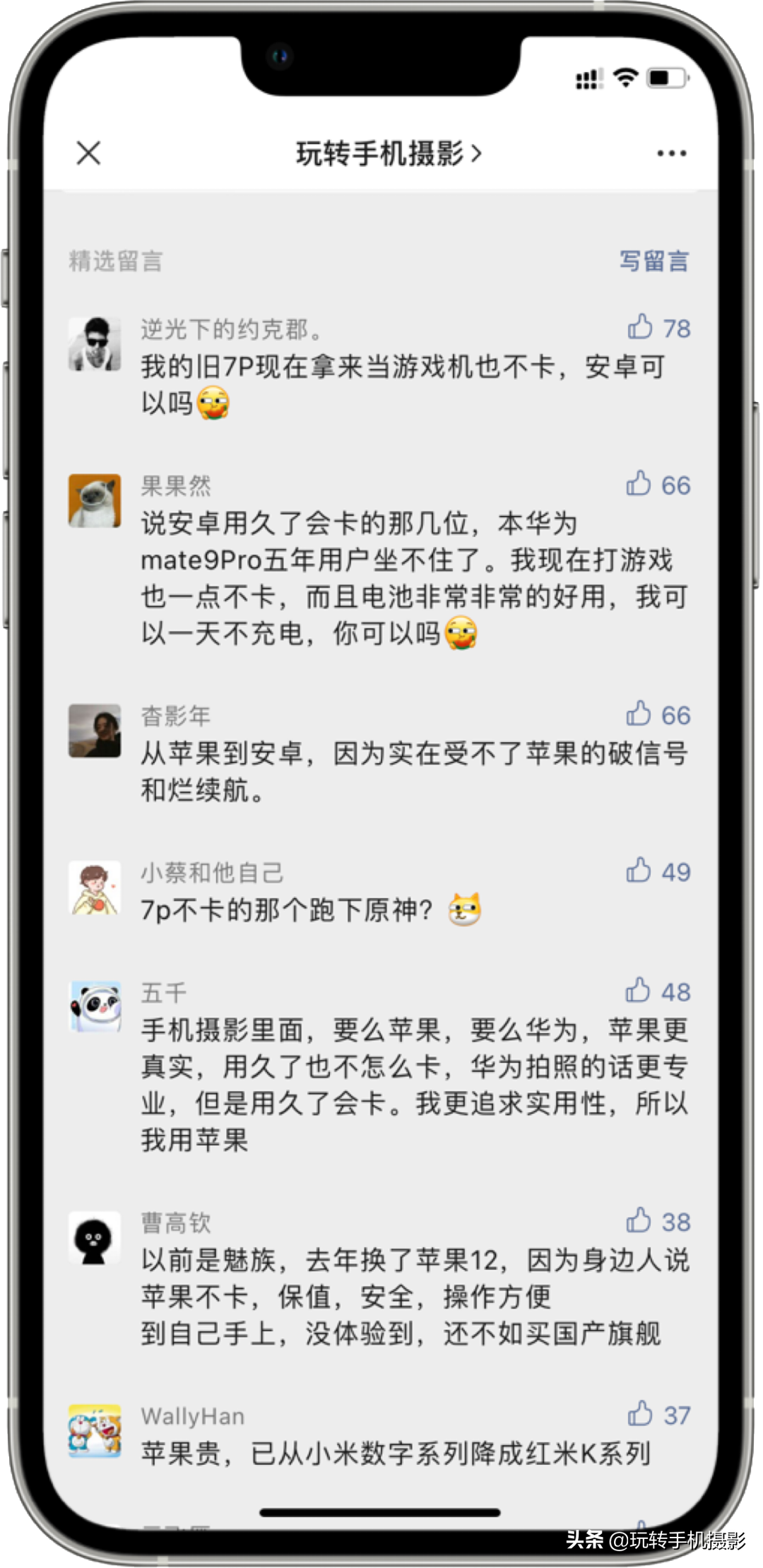Viewport: 763px width, 1568px height.
Task: Open WallyHan's Doraemon avatar
Action: point(95,1431)
